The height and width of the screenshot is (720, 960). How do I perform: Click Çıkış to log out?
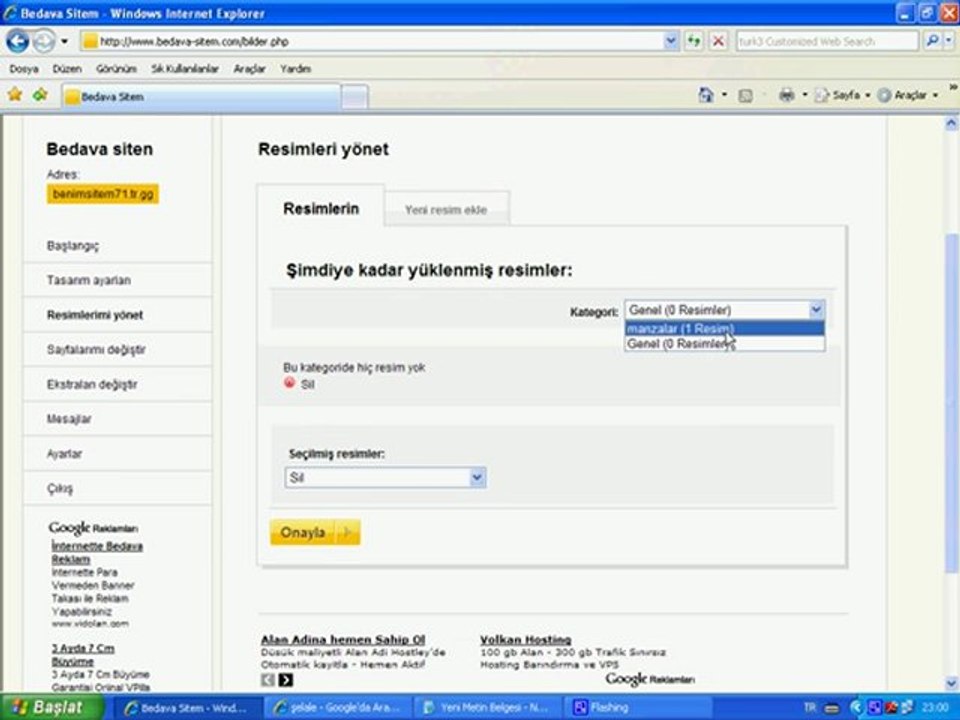coord(60,489)
